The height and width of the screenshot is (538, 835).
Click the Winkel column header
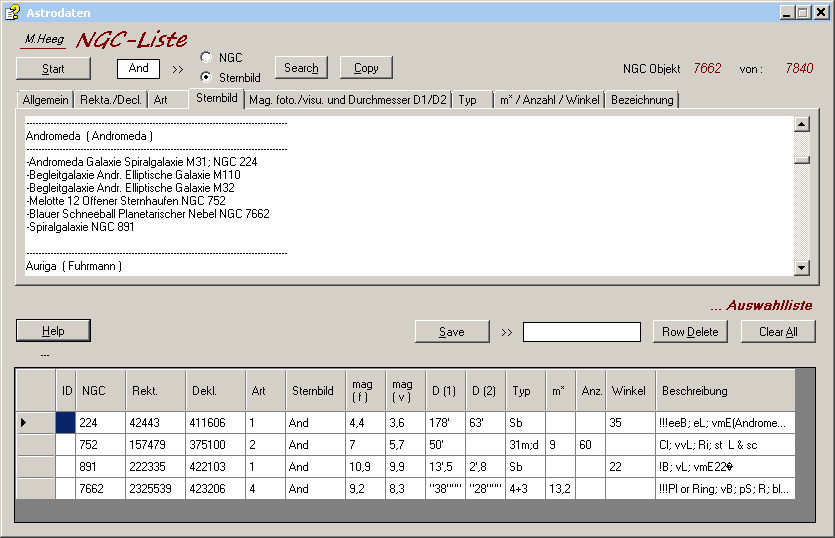pos(631,390)
